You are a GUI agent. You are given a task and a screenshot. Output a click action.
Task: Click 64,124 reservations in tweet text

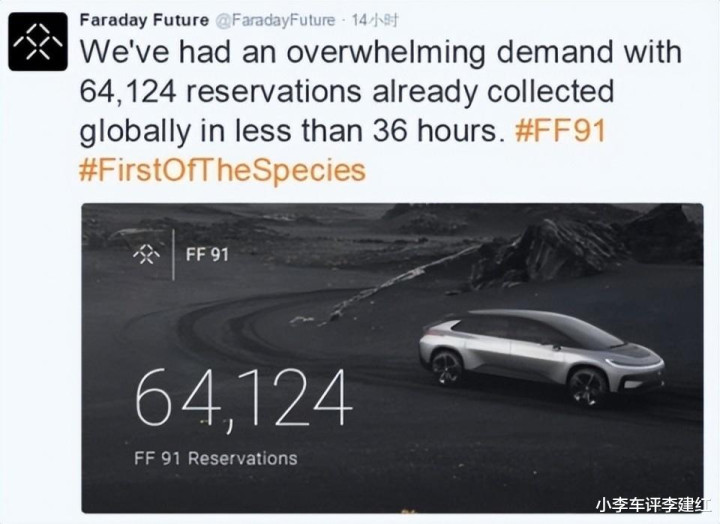(x=221, y=91)
